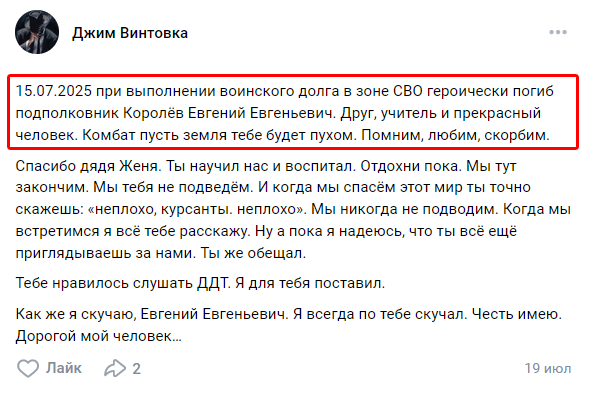Open the post date 19 июл
The image size is (589, 396).
548,368
